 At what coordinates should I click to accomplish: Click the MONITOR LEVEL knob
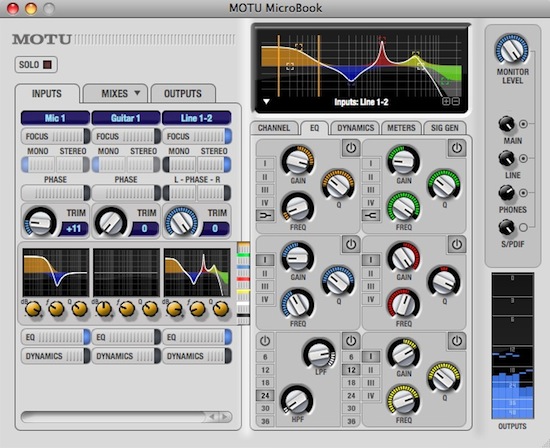click(512, 50)
